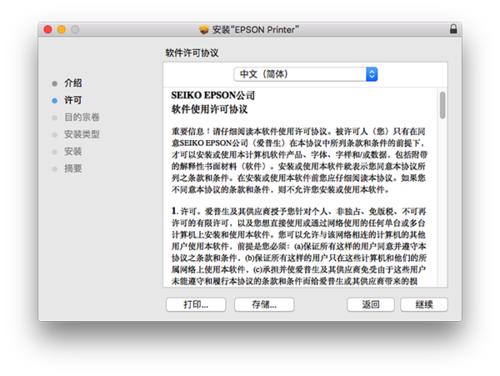The width and height of the screenshot is (500, 376).
Task: Click the 软件使用许可协议 title text
Action: 209,109
